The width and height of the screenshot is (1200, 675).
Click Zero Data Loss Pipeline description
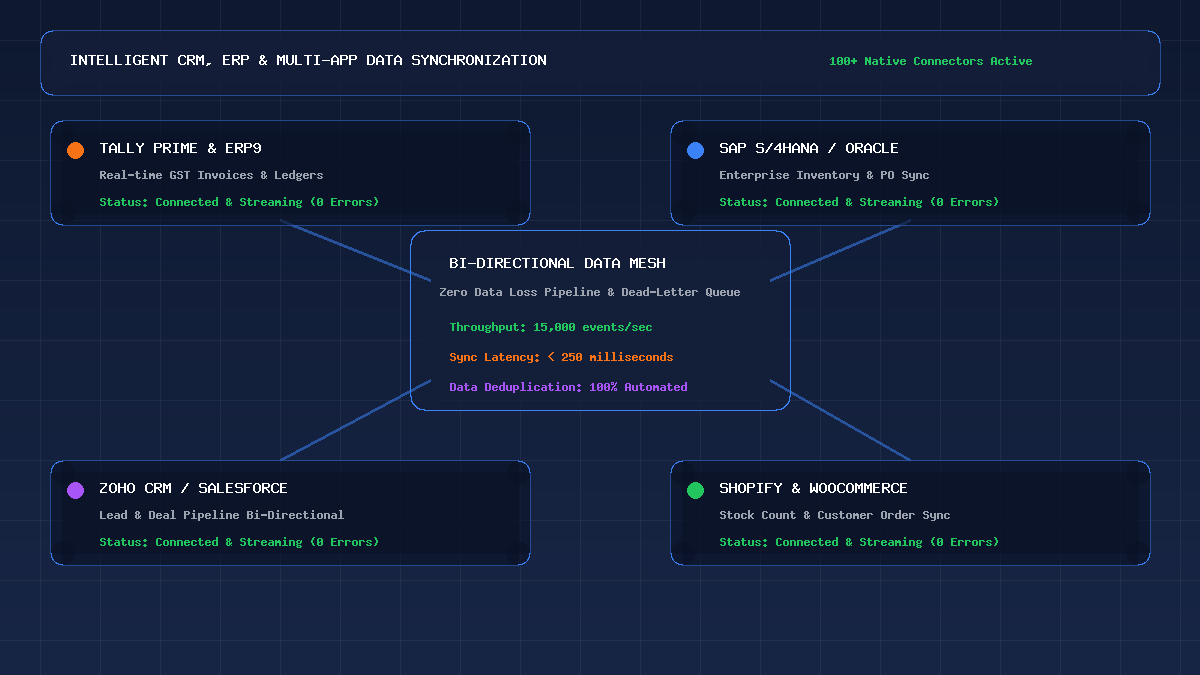590,292
